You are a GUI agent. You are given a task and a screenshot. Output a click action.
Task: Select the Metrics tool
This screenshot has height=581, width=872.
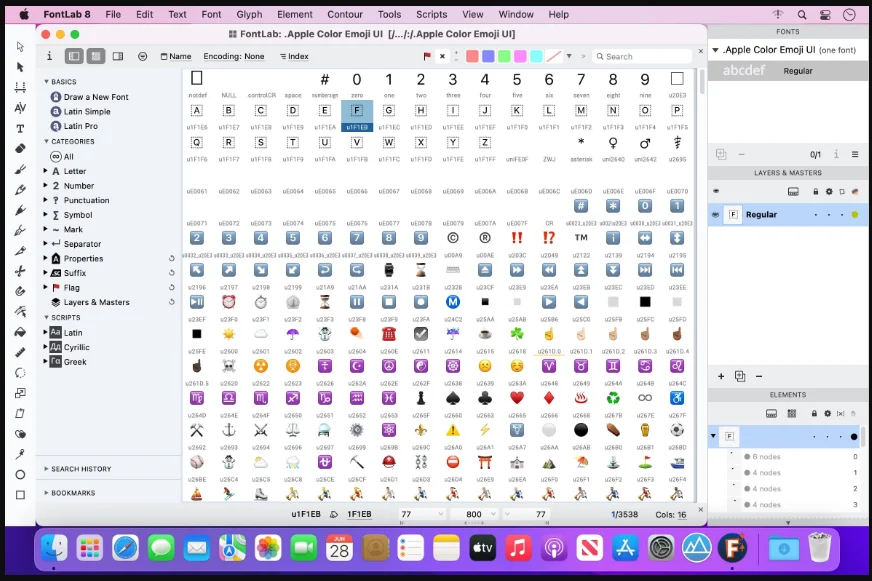click(x=20, y=87)
